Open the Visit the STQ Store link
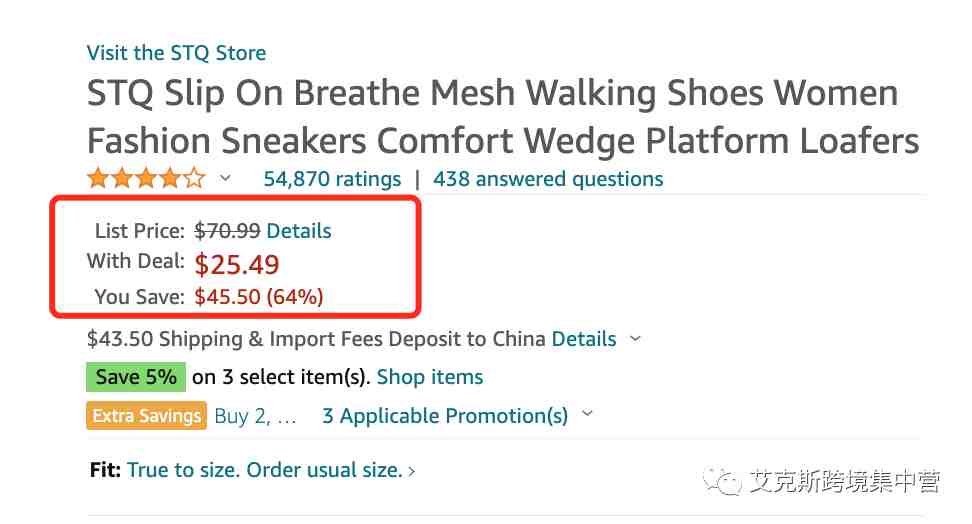 pos(177,53)
